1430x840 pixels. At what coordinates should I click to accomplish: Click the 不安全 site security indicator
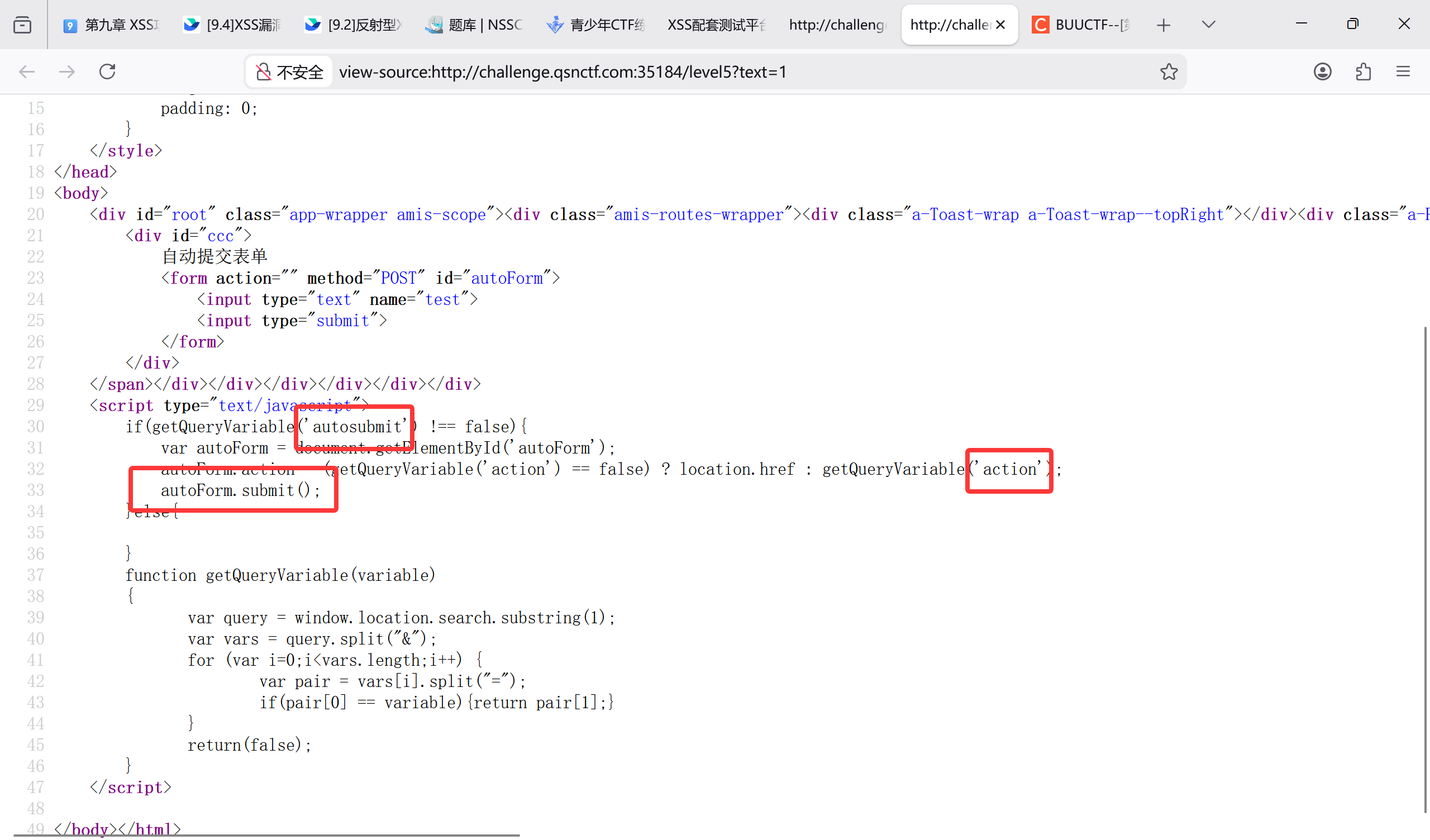click(290, 72)
